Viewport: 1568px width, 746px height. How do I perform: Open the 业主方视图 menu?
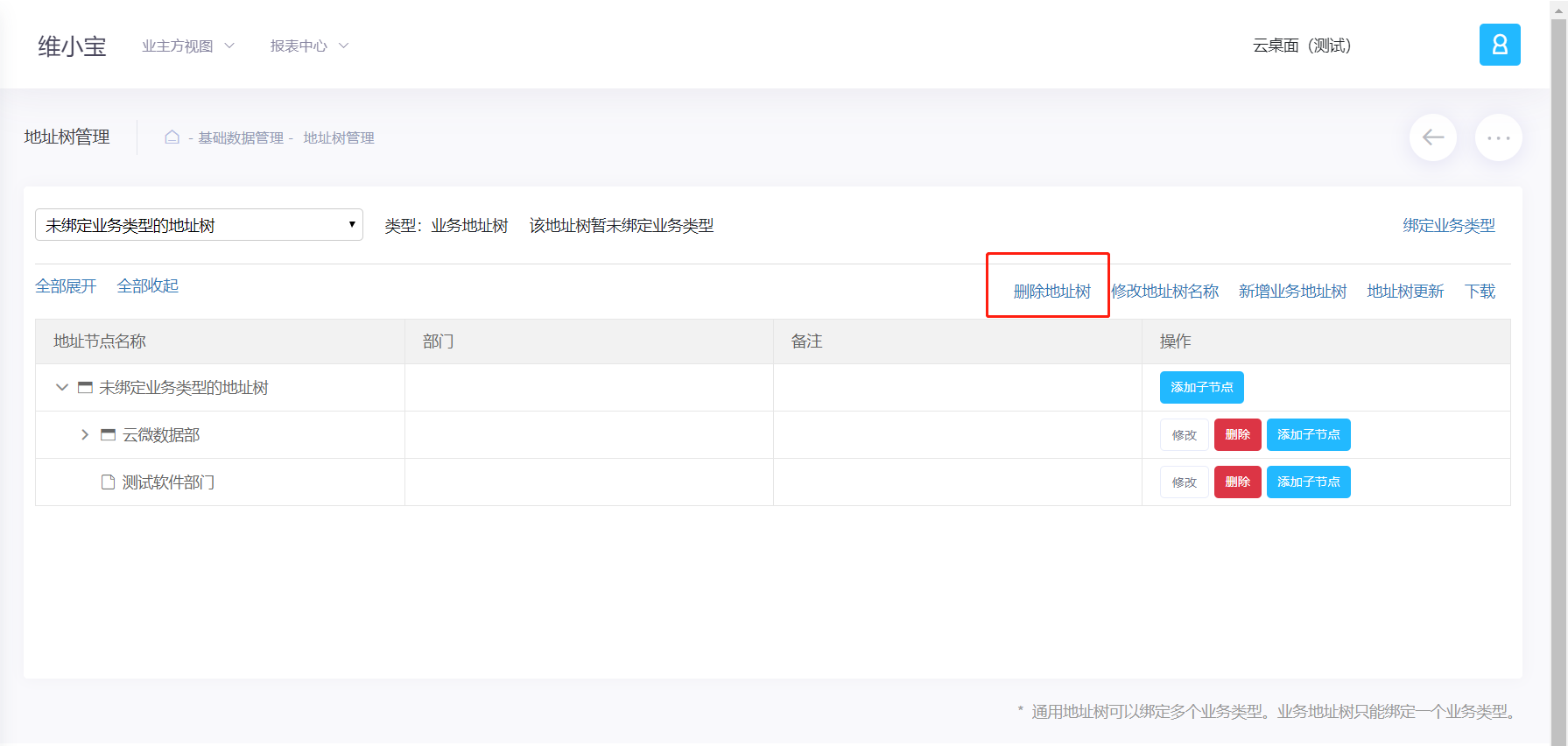click(188, 46)
